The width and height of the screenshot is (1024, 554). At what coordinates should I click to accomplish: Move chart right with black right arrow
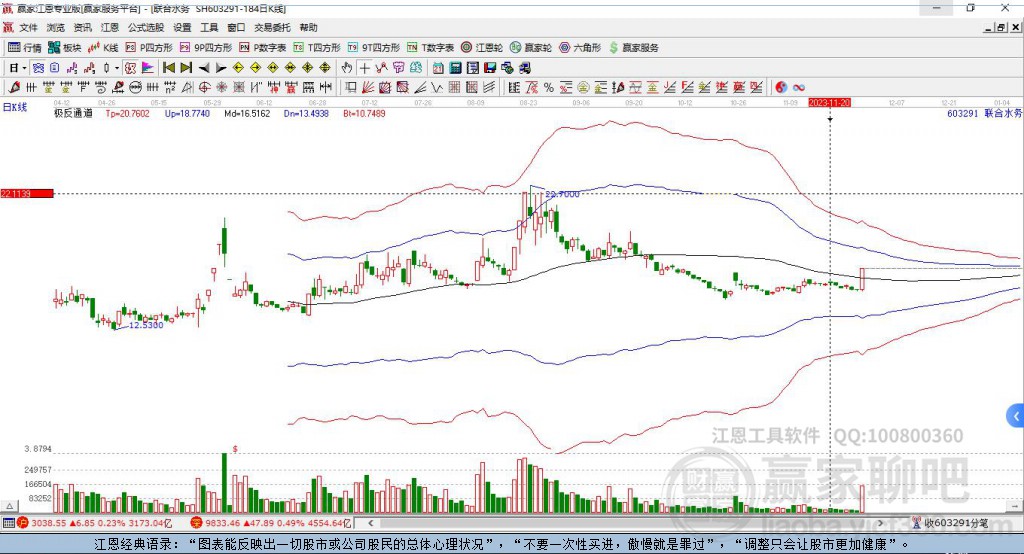click(221, 68)
